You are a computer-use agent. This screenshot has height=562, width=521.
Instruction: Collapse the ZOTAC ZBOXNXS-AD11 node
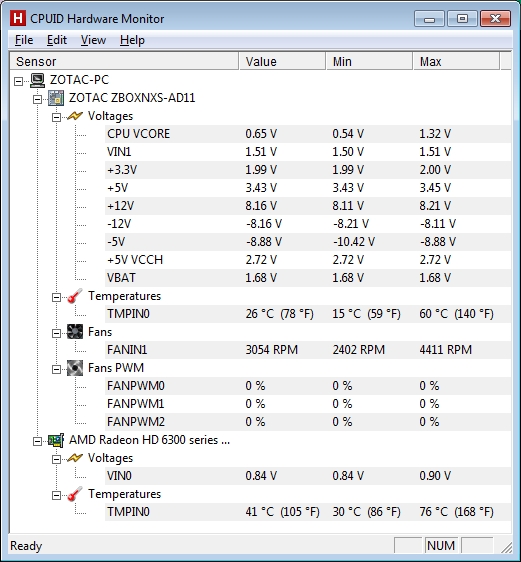coord(37,99)
